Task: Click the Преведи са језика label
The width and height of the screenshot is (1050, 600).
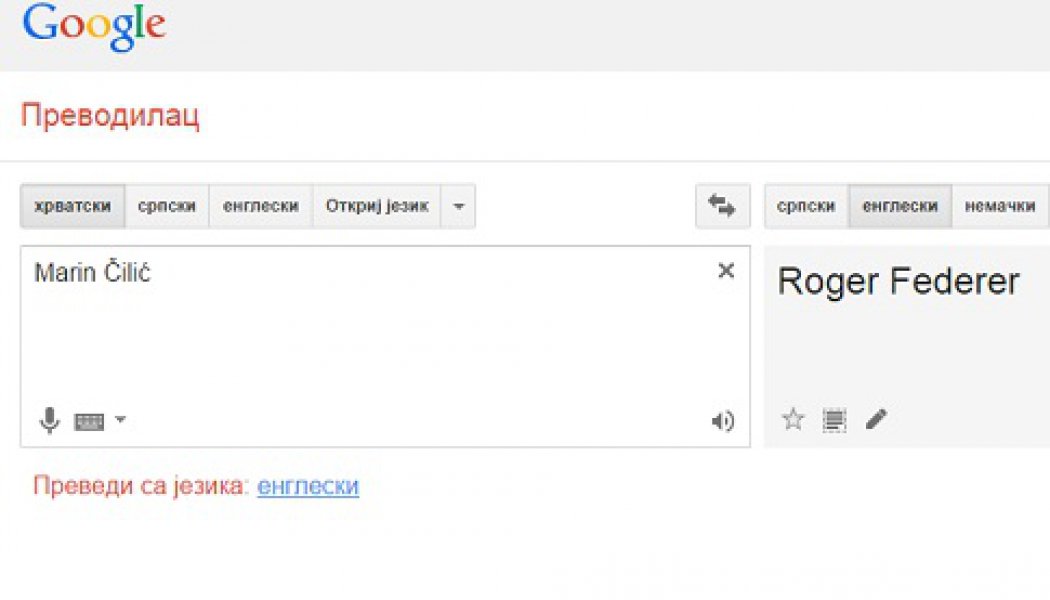Action: [141, 485]
